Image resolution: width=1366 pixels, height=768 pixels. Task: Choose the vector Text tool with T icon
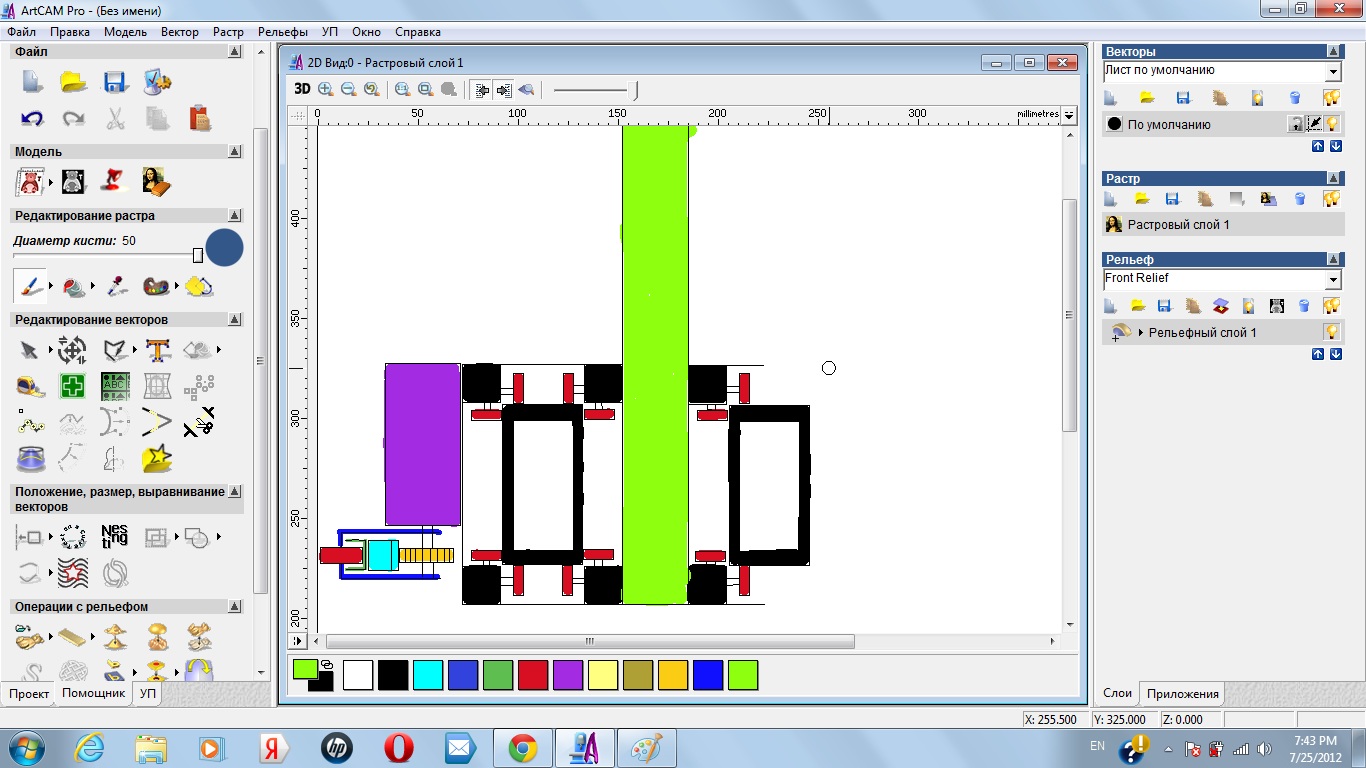[157, 350]
